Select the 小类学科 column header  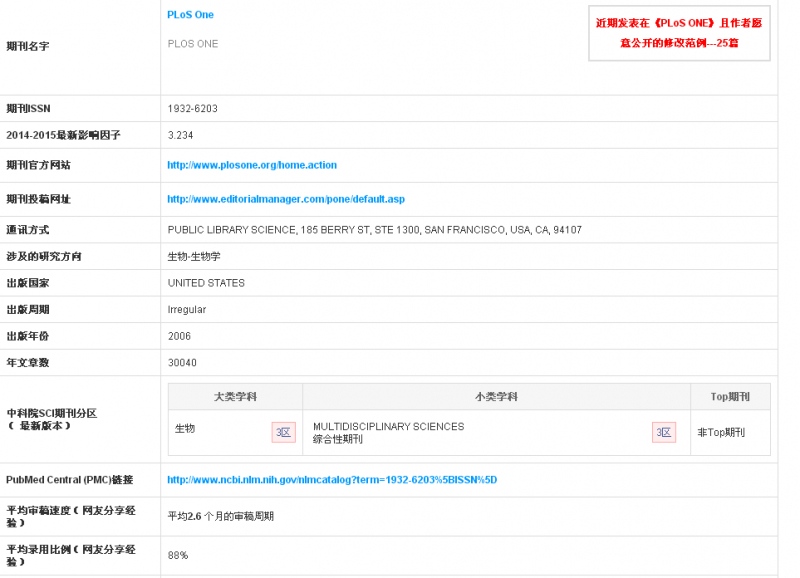(x=496, y=397)
